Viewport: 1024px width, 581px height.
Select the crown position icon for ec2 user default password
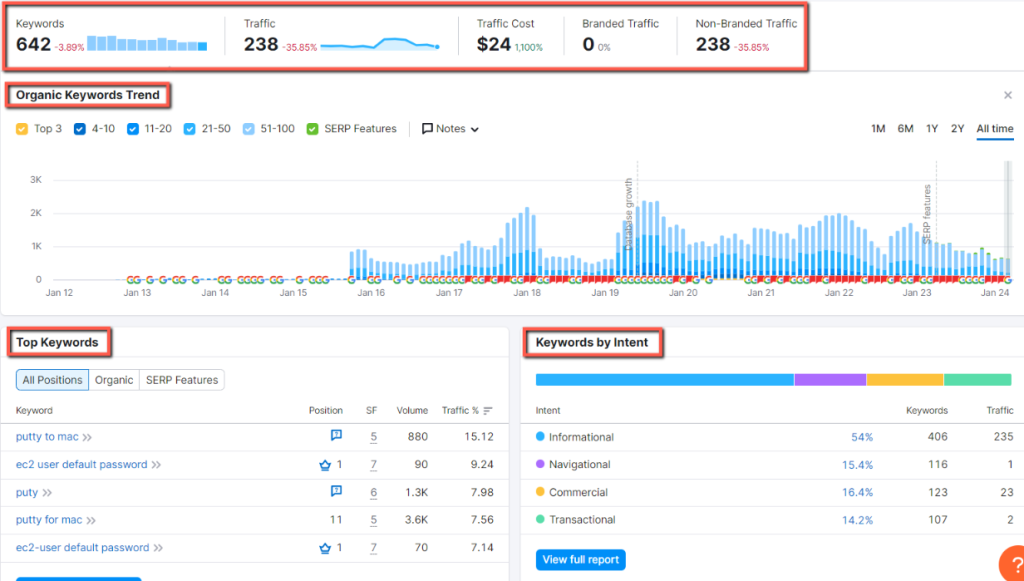tap(323, 464)
